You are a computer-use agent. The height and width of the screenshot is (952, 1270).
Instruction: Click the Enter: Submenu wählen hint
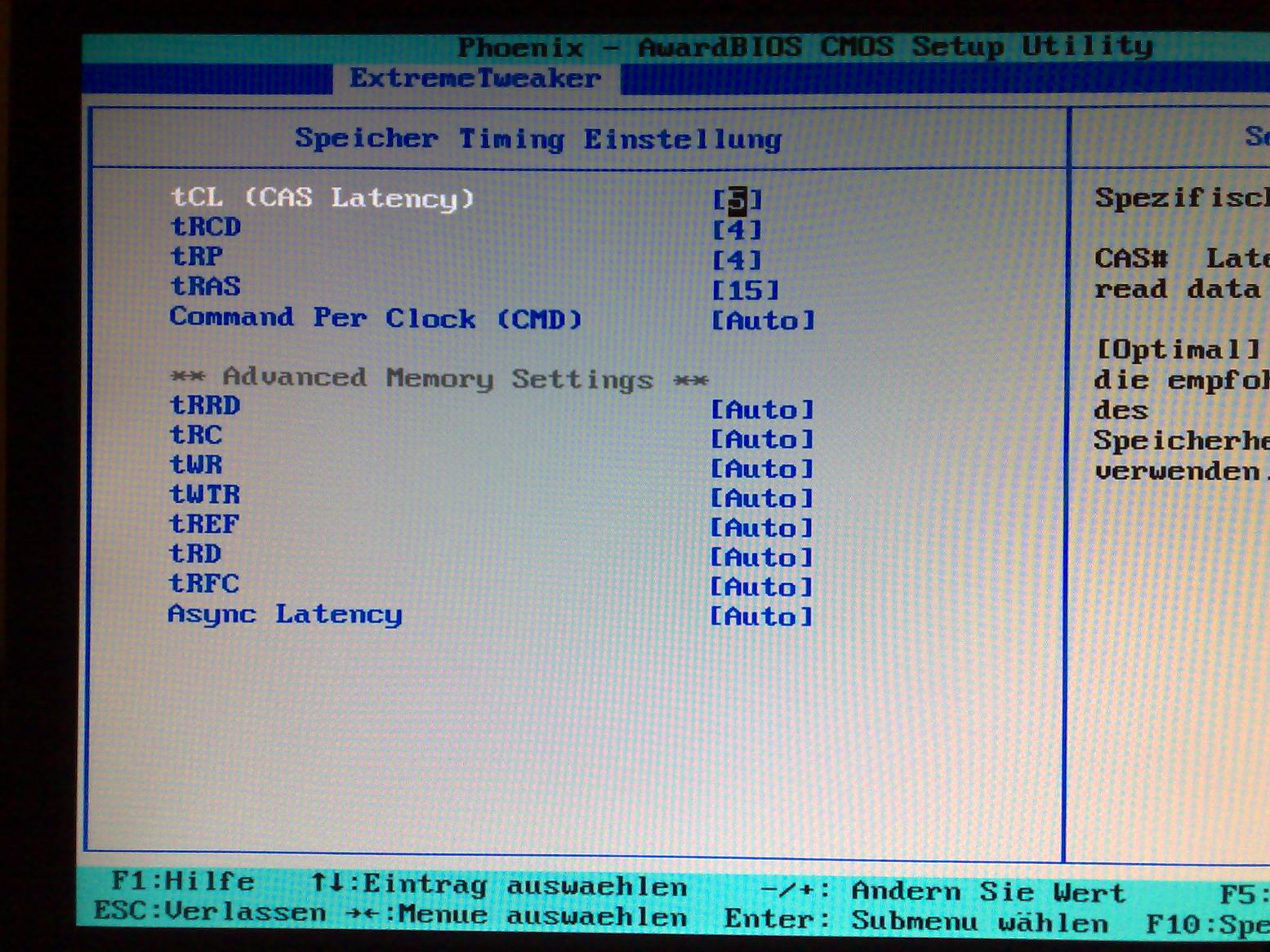916,922
